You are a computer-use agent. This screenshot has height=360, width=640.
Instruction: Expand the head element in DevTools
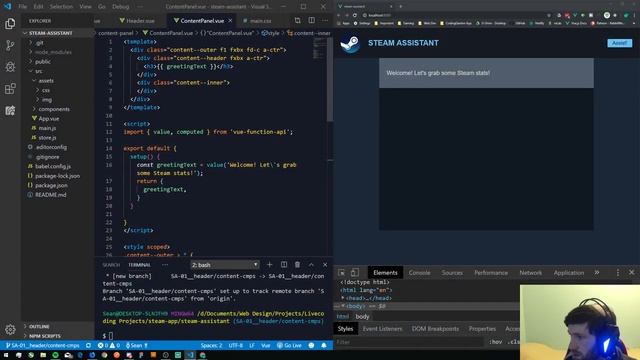click(x=343, y=298)
